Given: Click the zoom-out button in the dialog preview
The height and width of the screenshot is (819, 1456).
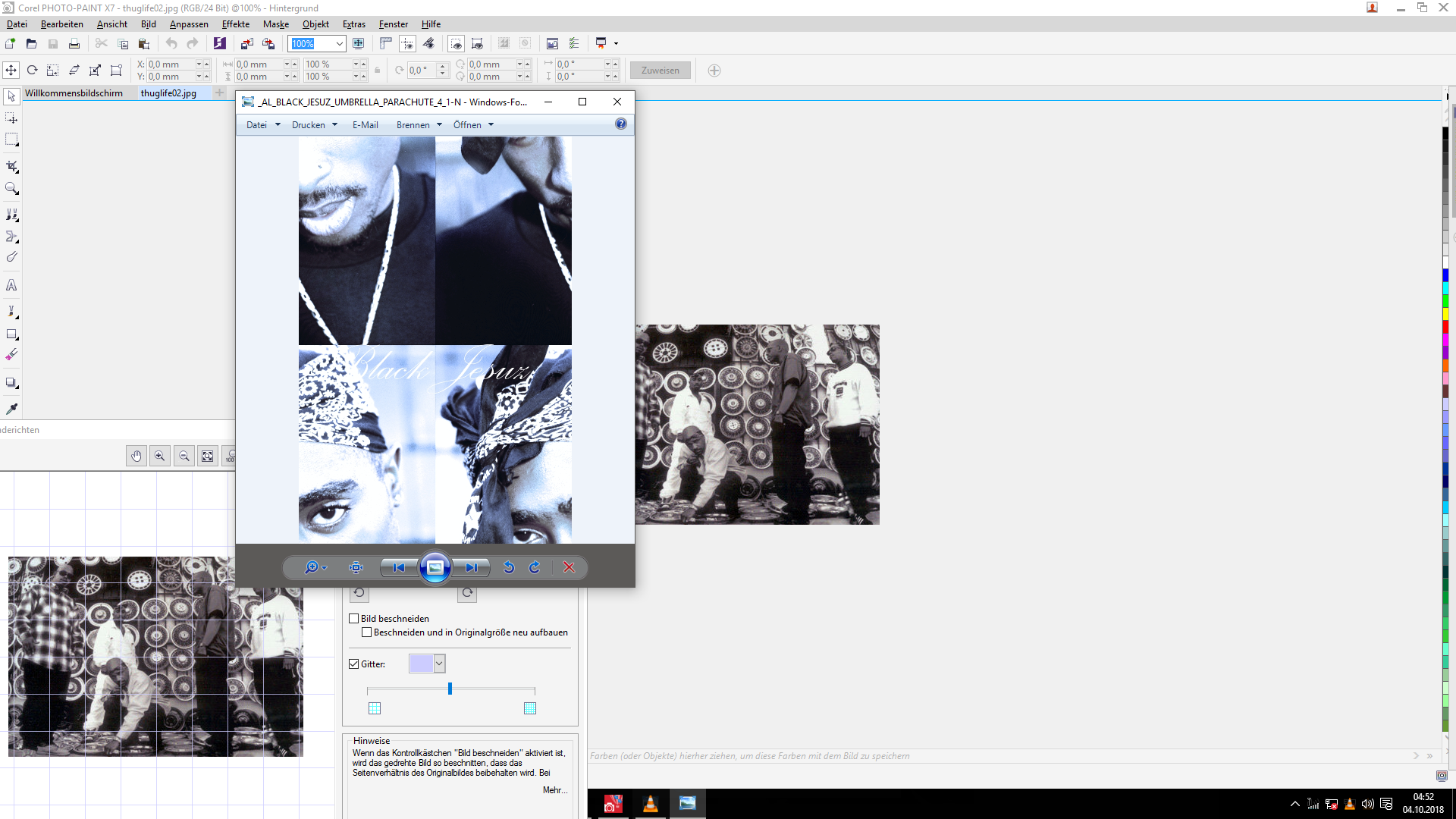Looking at the screenshot, I should (x=184, y=456).
